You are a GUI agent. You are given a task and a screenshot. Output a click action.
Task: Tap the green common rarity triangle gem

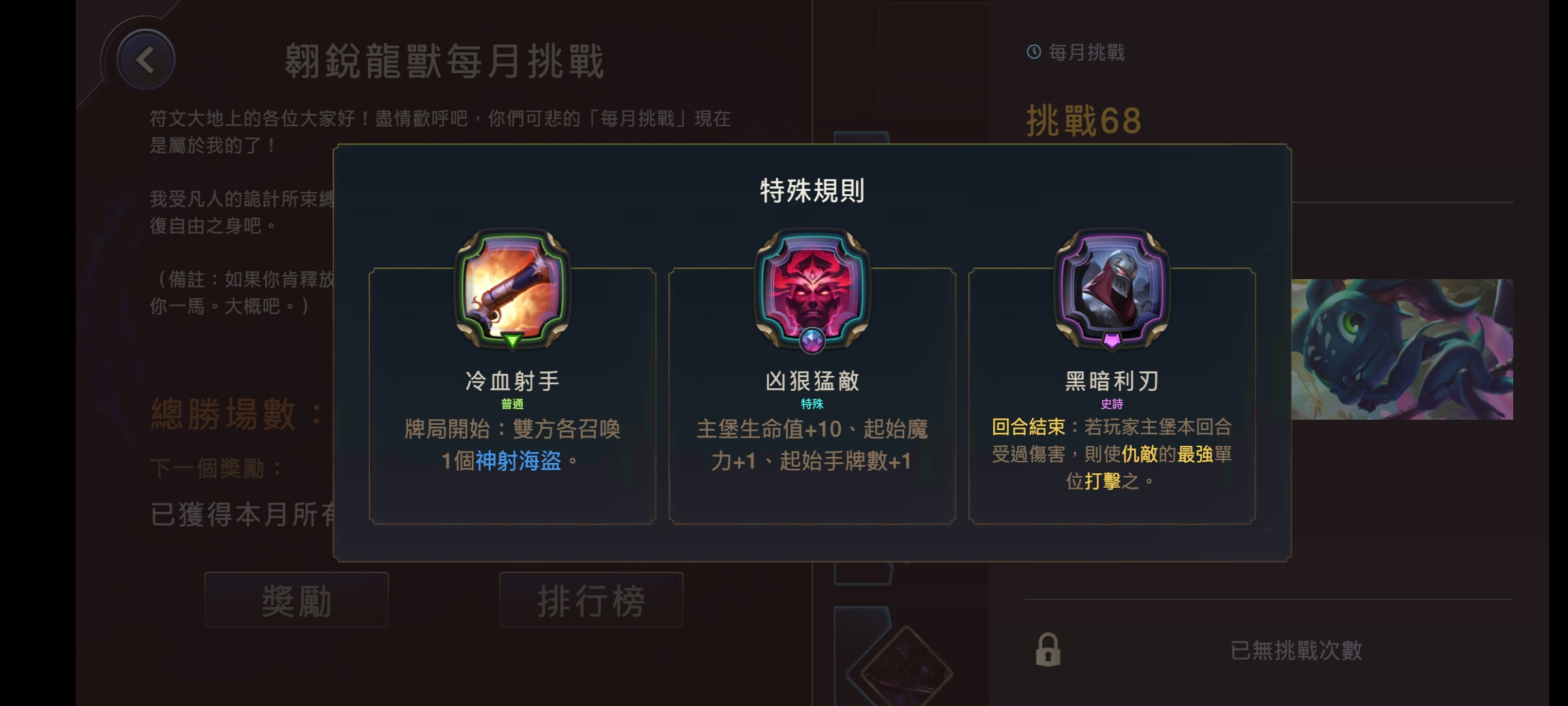pos(512,340)
